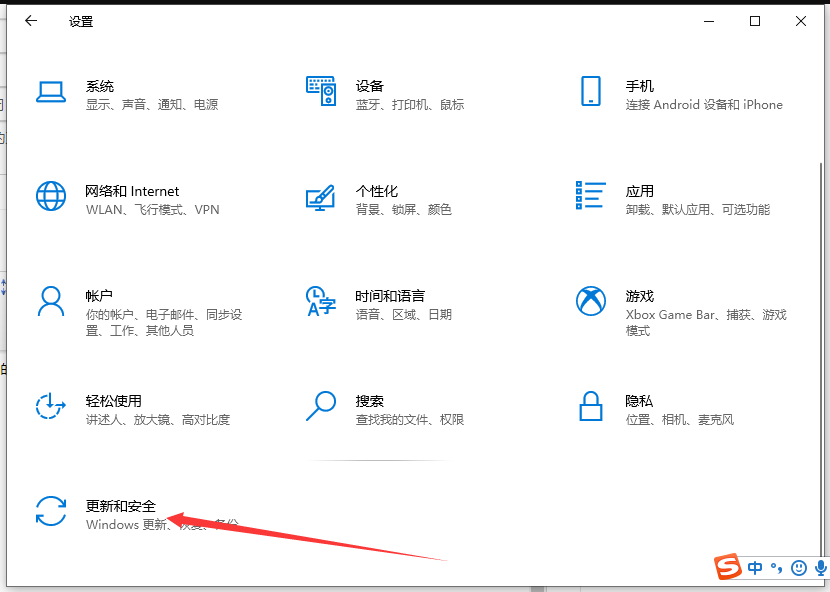830x592 pixels.
Task: Click the 时间和语言 clock icon
Action: click(x=321, y=301)
